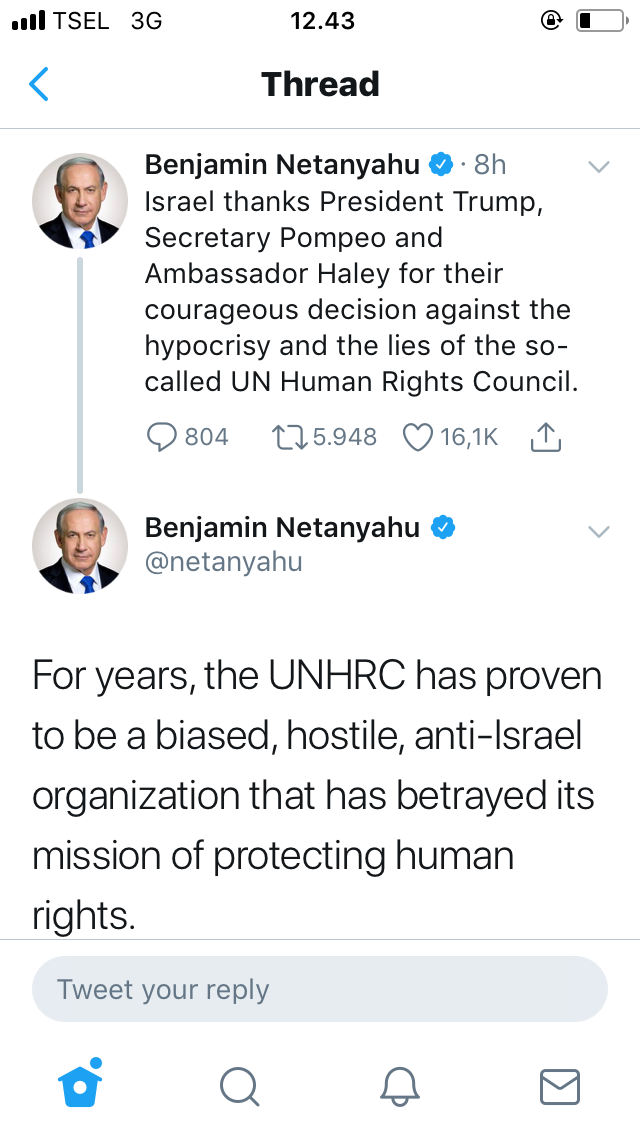Tap the back arrow in header
This screenshot has height=1136, width=640.
(x=39, y=84)
